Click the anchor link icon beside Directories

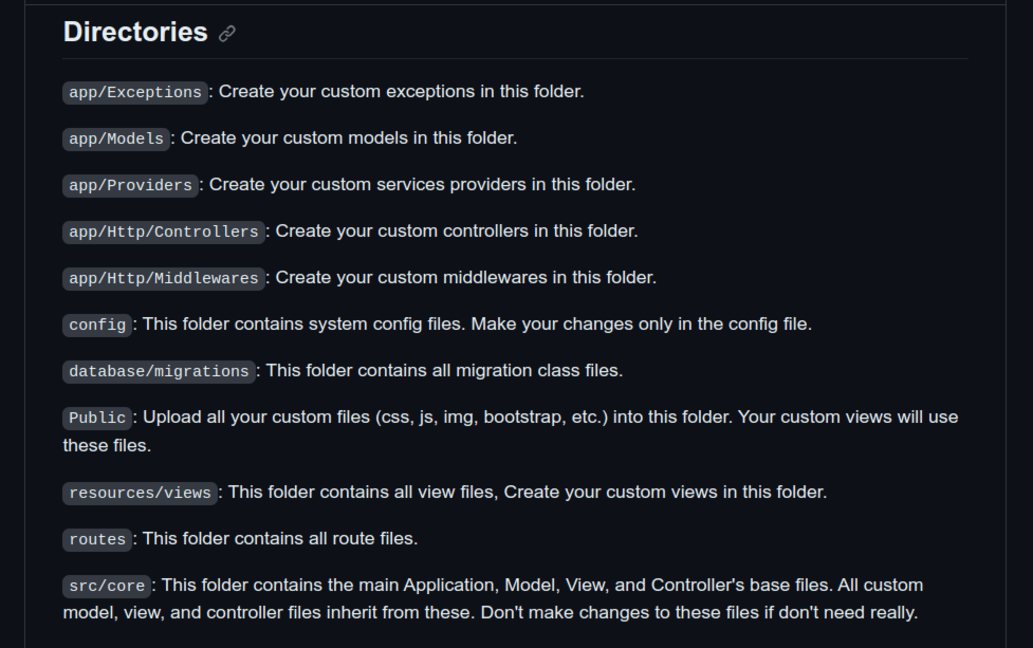[x=227, y=34]
